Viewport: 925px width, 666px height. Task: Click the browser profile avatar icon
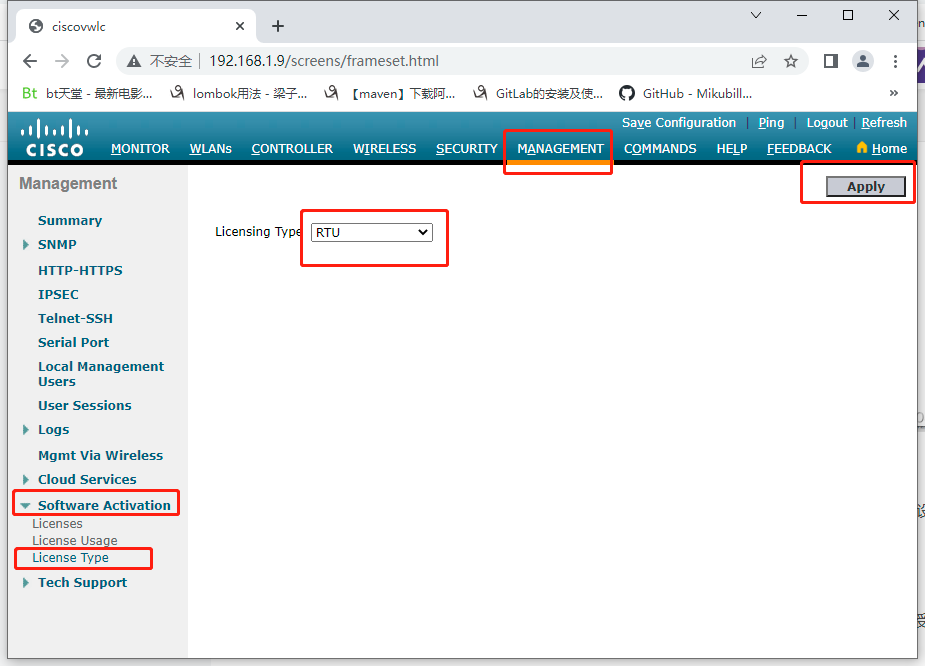862,60
